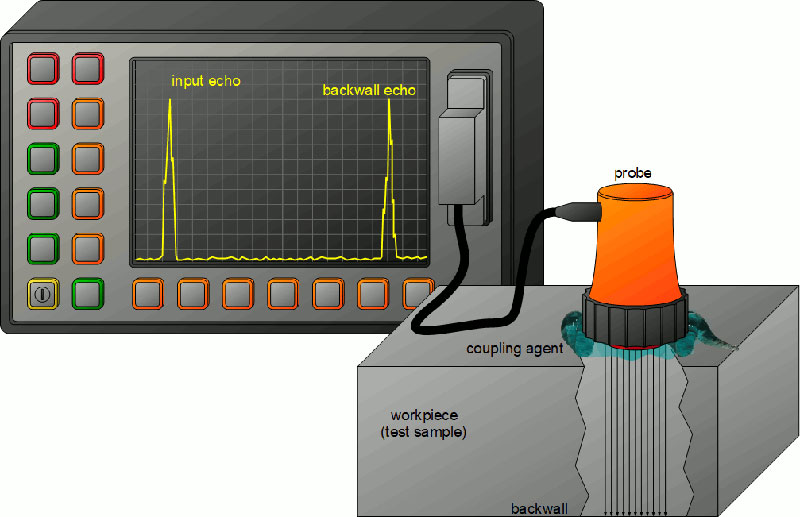Click the "input echo" label on the screen
The width and height of the screenshot is (800, 517).
[205, 81]
